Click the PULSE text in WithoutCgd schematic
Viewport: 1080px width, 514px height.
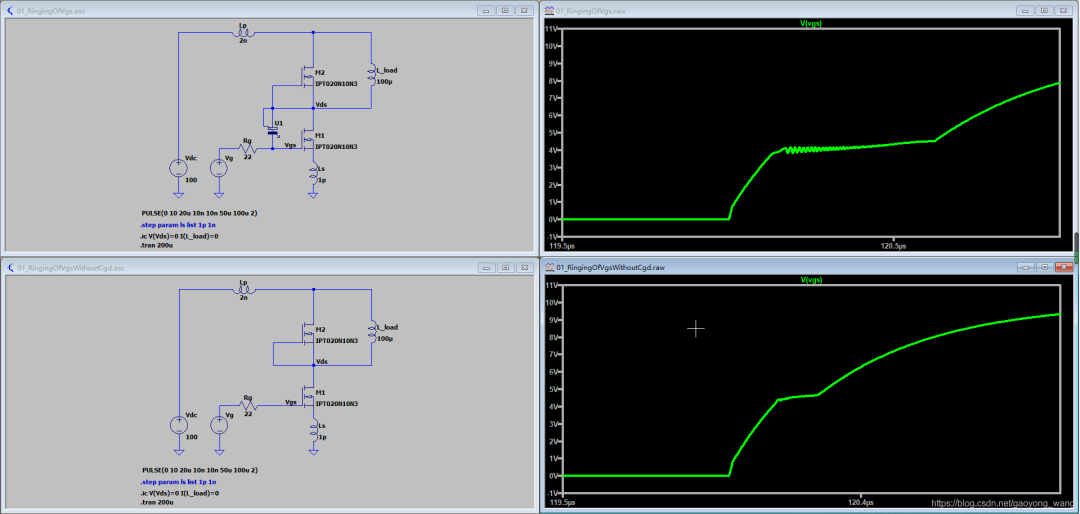click(x=199, y=470)
